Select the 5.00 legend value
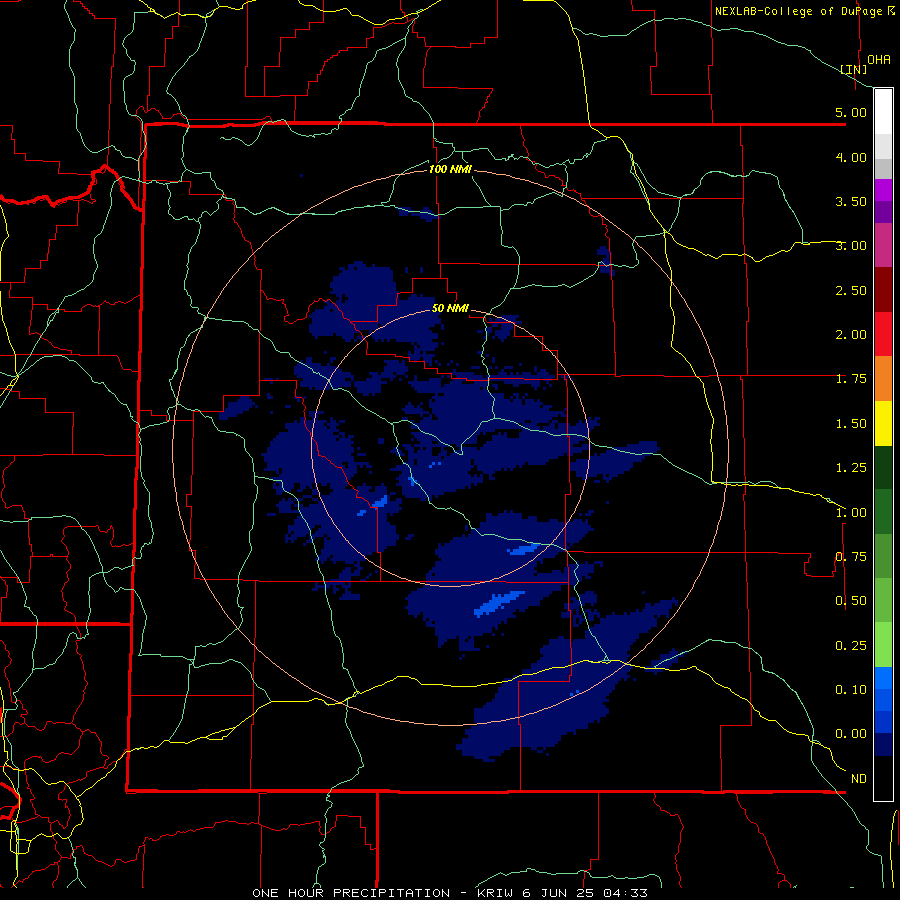The width and height of the screenshot is (900, 900). point(851,112)
